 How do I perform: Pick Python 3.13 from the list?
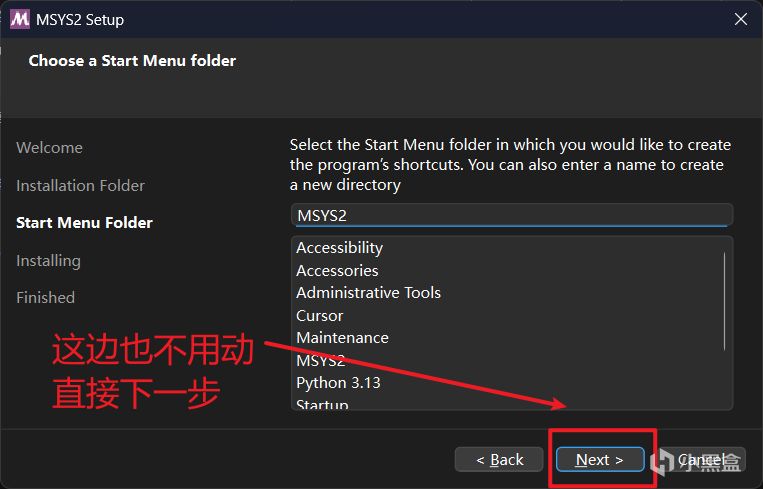point(338,383)
